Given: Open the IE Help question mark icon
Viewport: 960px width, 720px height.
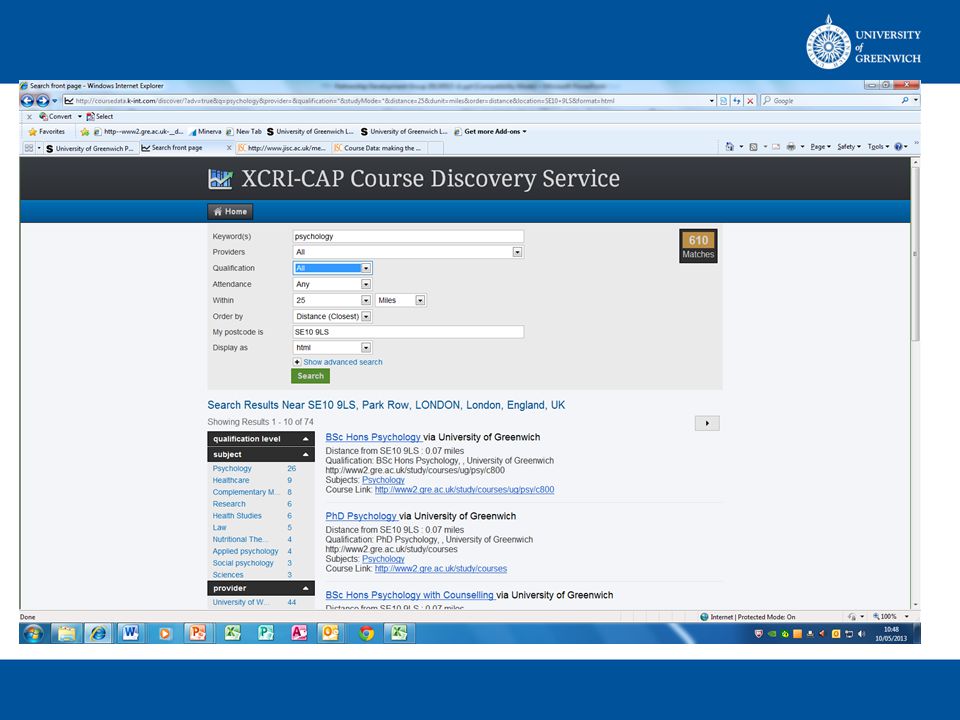Looking at the screenshot, I should (898, 147).
